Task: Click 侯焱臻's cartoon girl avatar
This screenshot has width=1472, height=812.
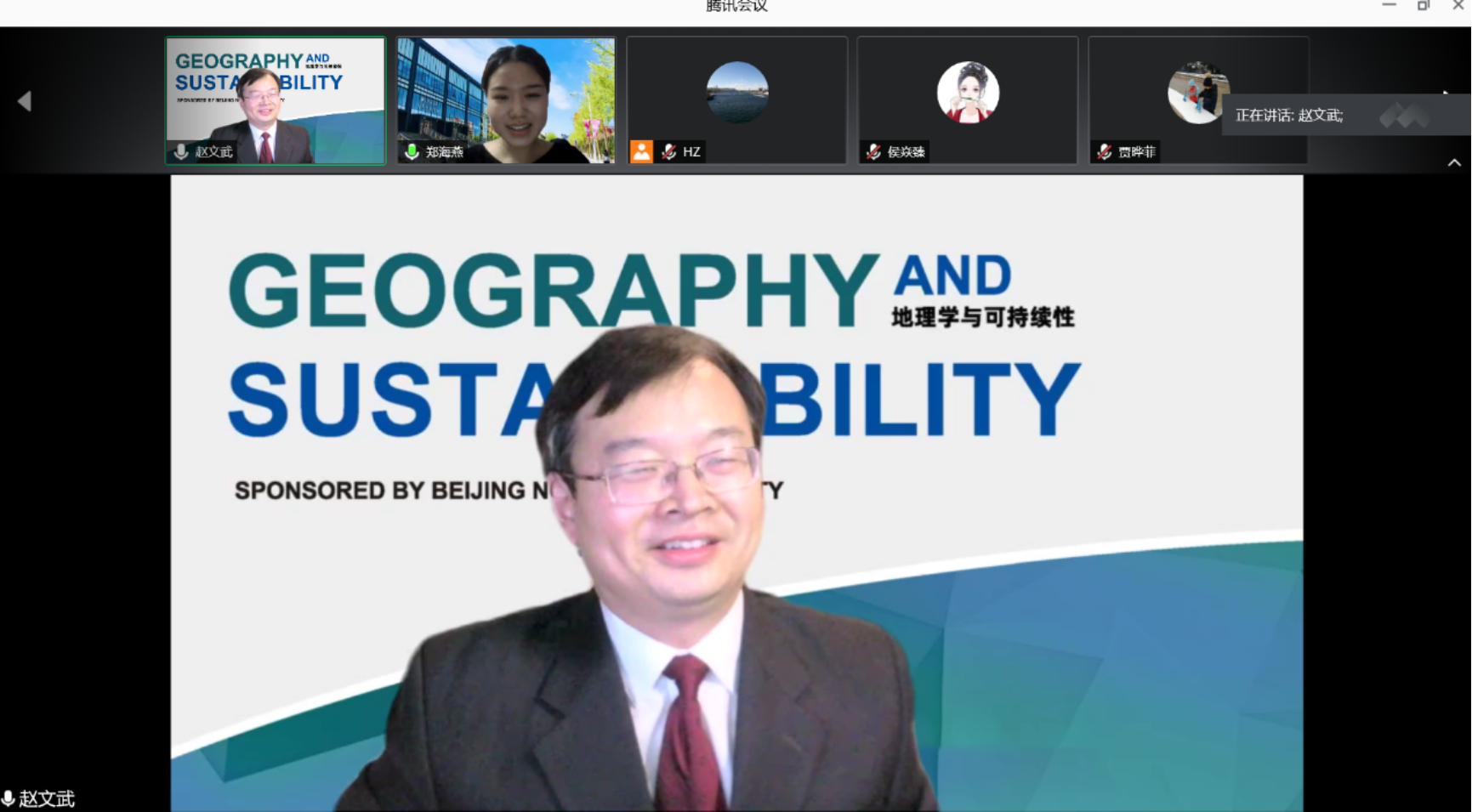Action: 968,92
